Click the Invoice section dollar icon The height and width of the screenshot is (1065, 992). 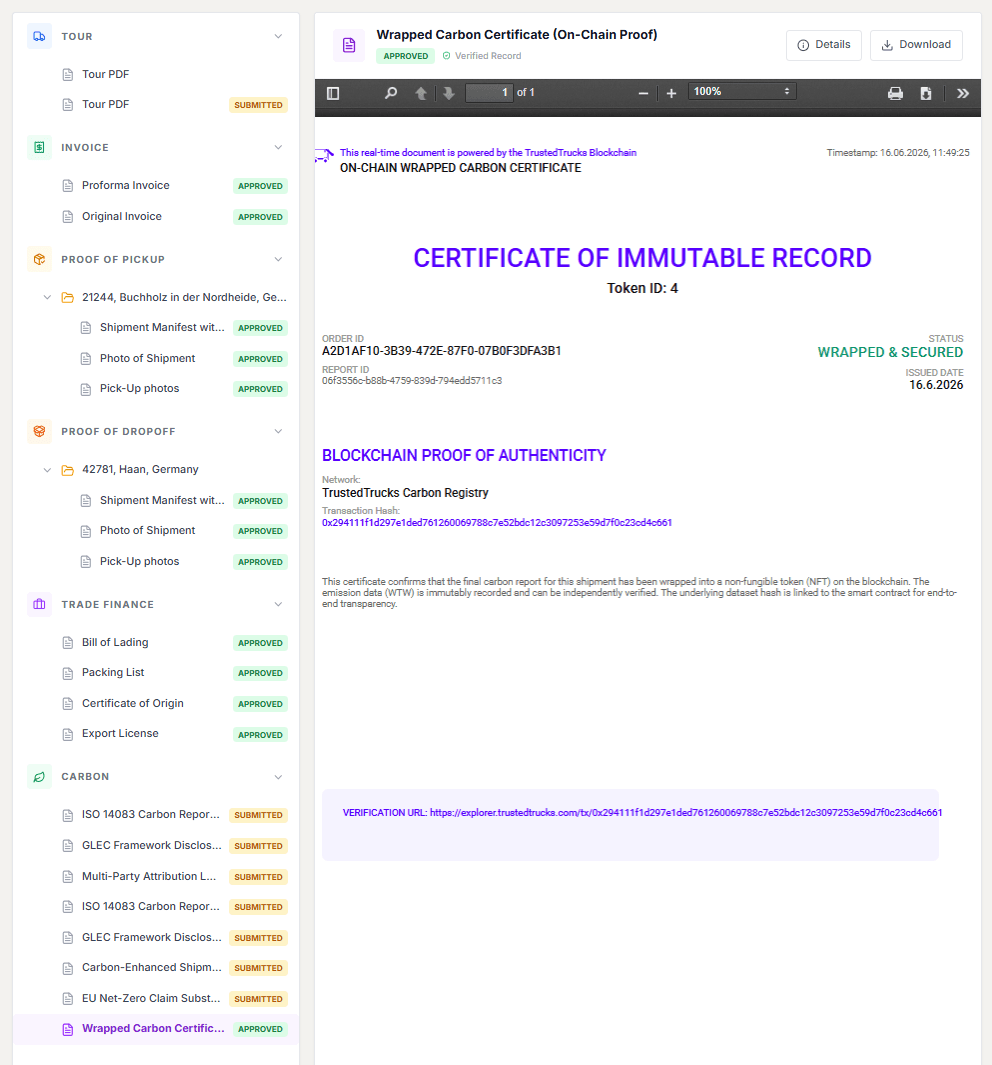(39, 147)
